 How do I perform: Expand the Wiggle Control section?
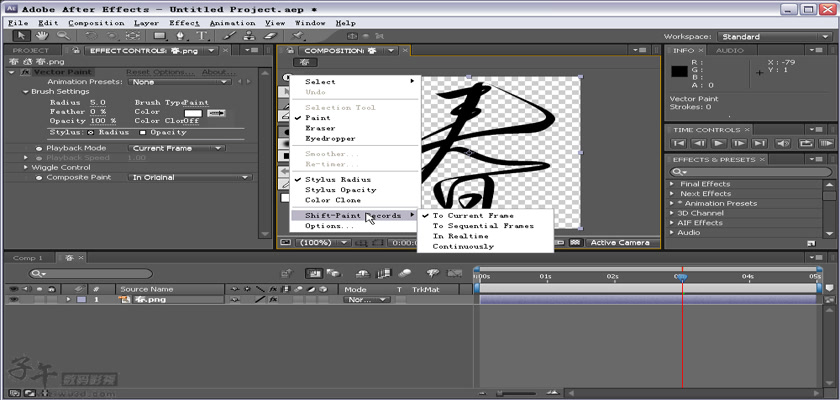click(x=27, y=167)
